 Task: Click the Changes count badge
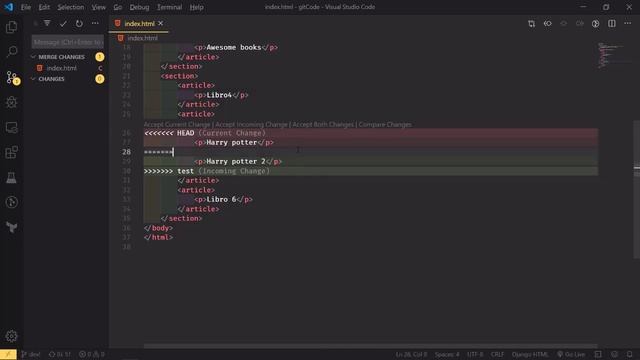tap(100, 79)
